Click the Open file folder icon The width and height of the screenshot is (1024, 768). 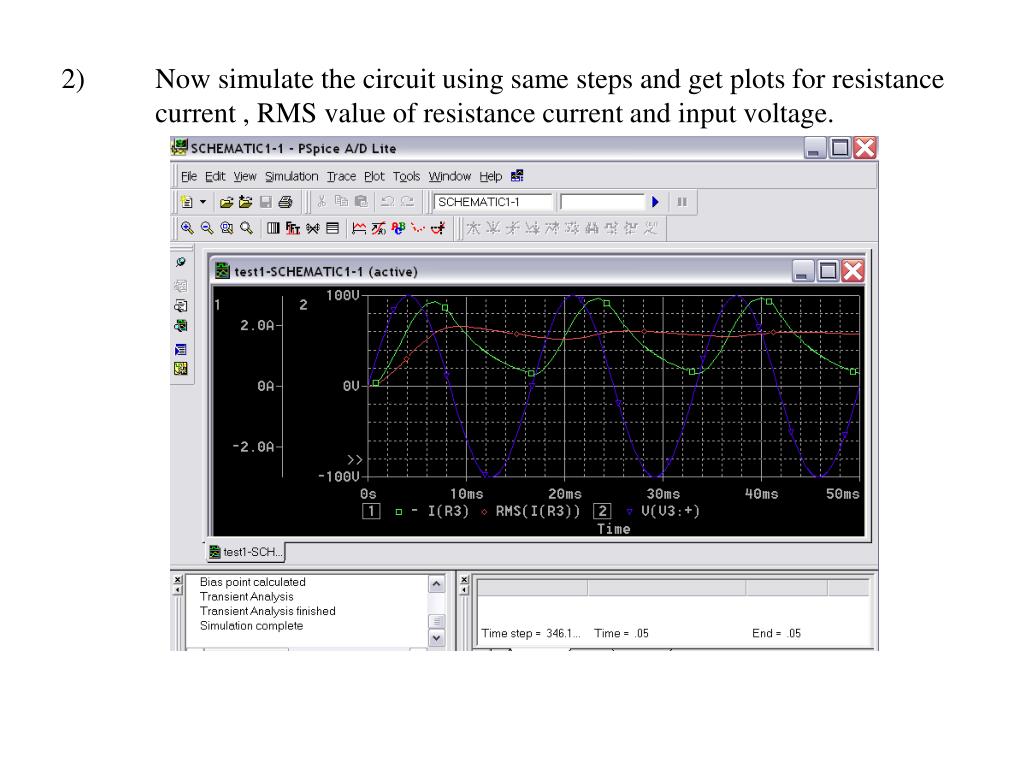point(226,202)
